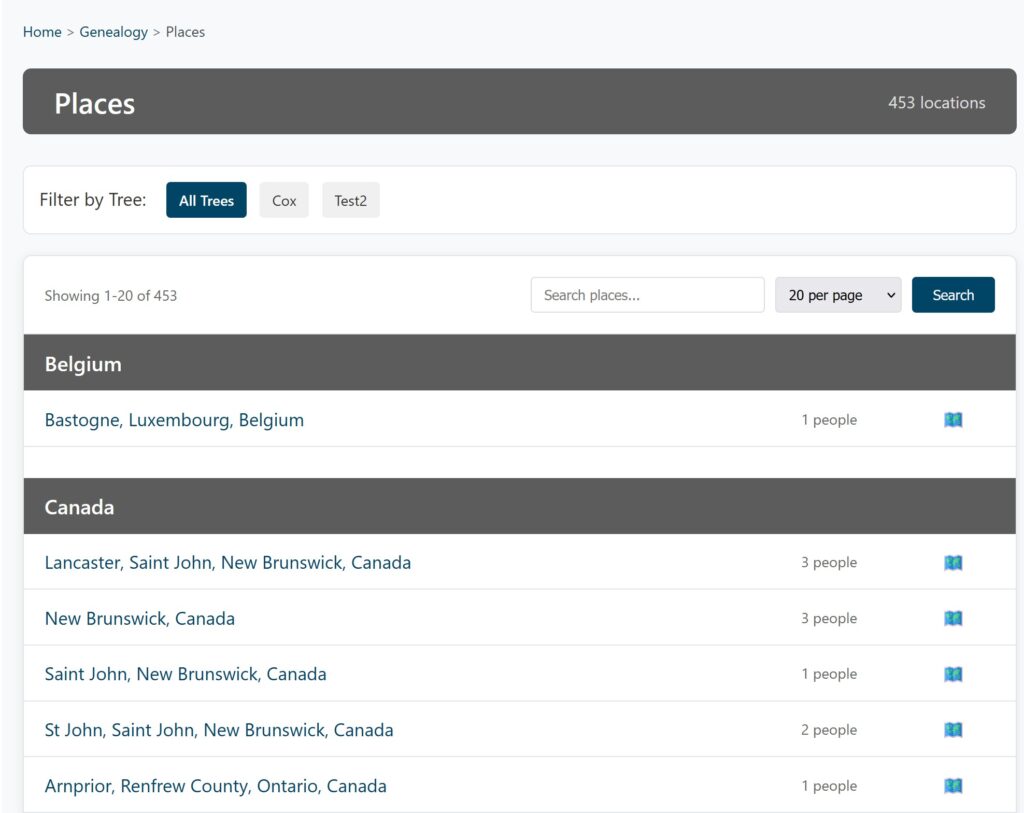Image resolution: width=1024 pixels, height=813 pixels.
Task: Click map icon for Arnprior, Renfrew County
Action: click(953, 786)
